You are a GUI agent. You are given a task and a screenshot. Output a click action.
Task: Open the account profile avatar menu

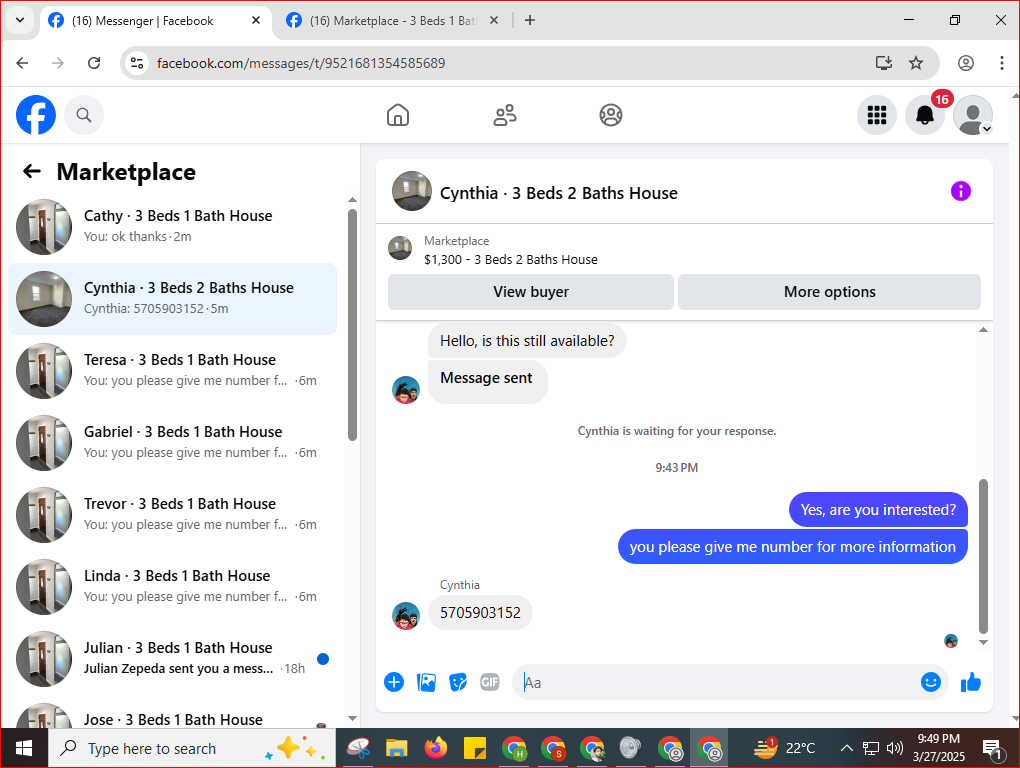pyautogui.click(x=973, y=115)
